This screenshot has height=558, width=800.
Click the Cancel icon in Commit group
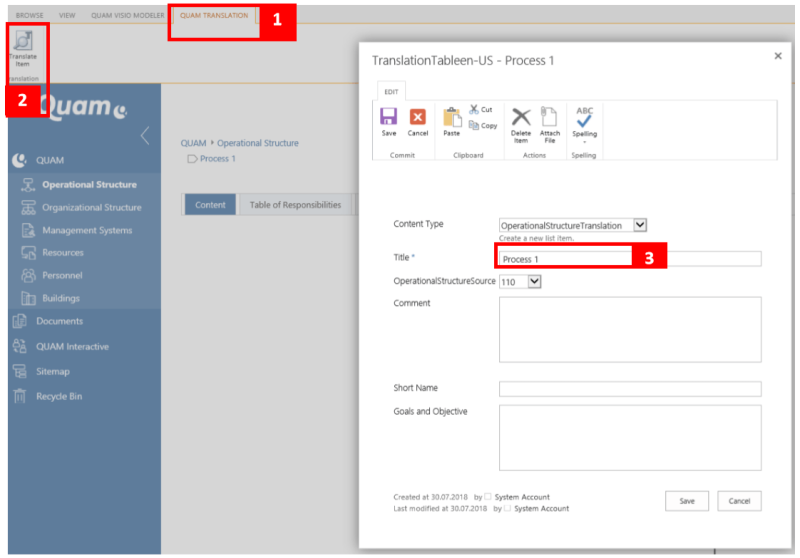418,119
